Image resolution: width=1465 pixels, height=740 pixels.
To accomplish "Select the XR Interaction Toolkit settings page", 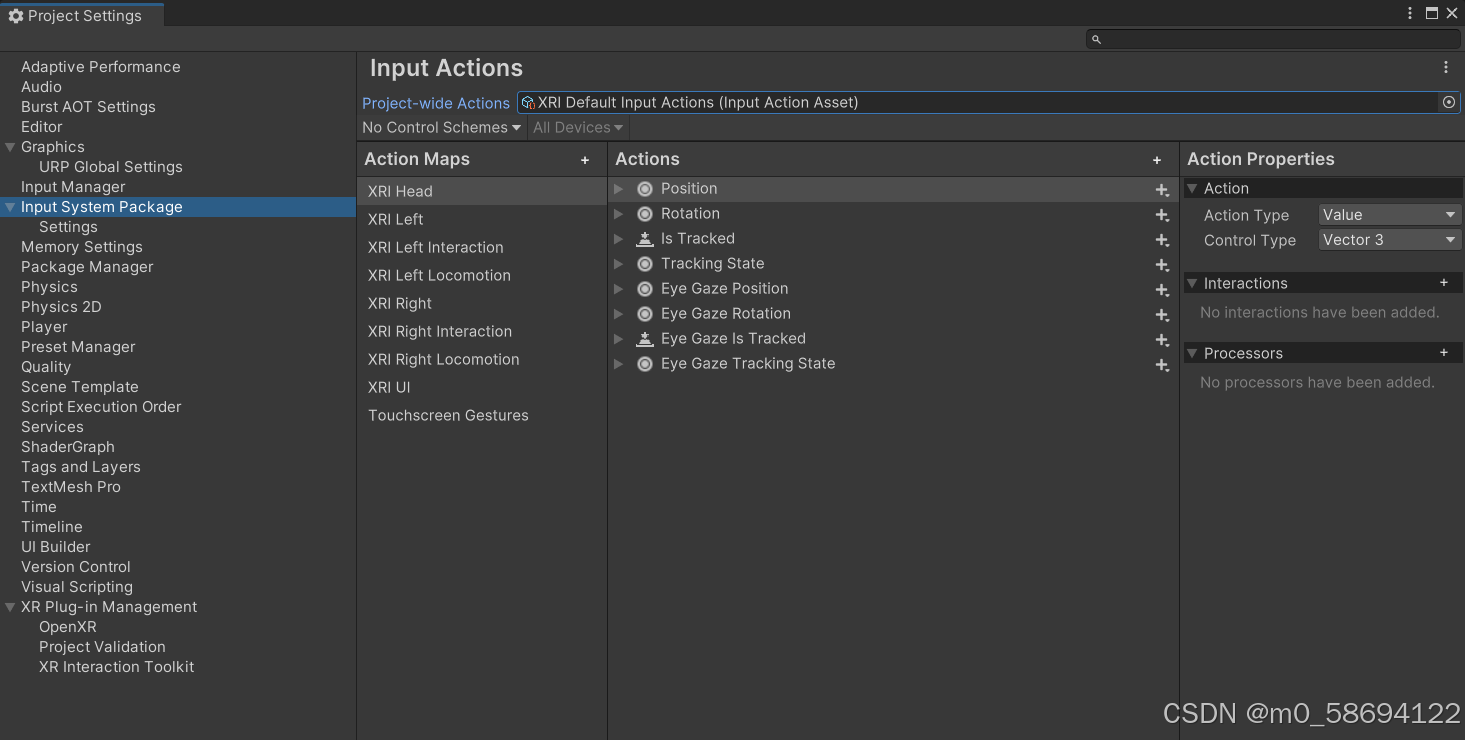I will pyautogui.click(x=116, y=666).
